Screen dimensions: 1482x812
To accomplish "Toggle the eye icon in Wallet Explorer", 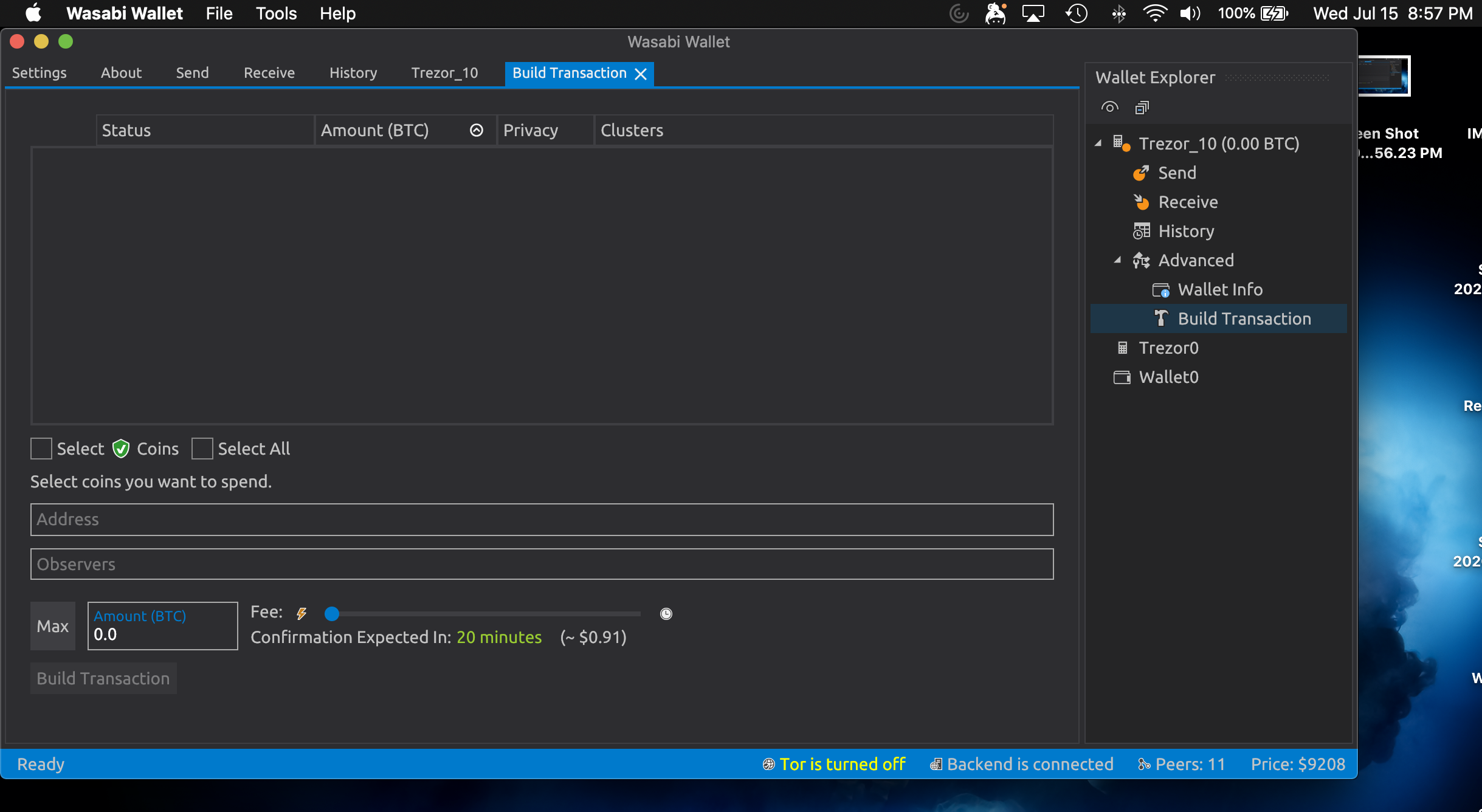I will point(1109,108).
